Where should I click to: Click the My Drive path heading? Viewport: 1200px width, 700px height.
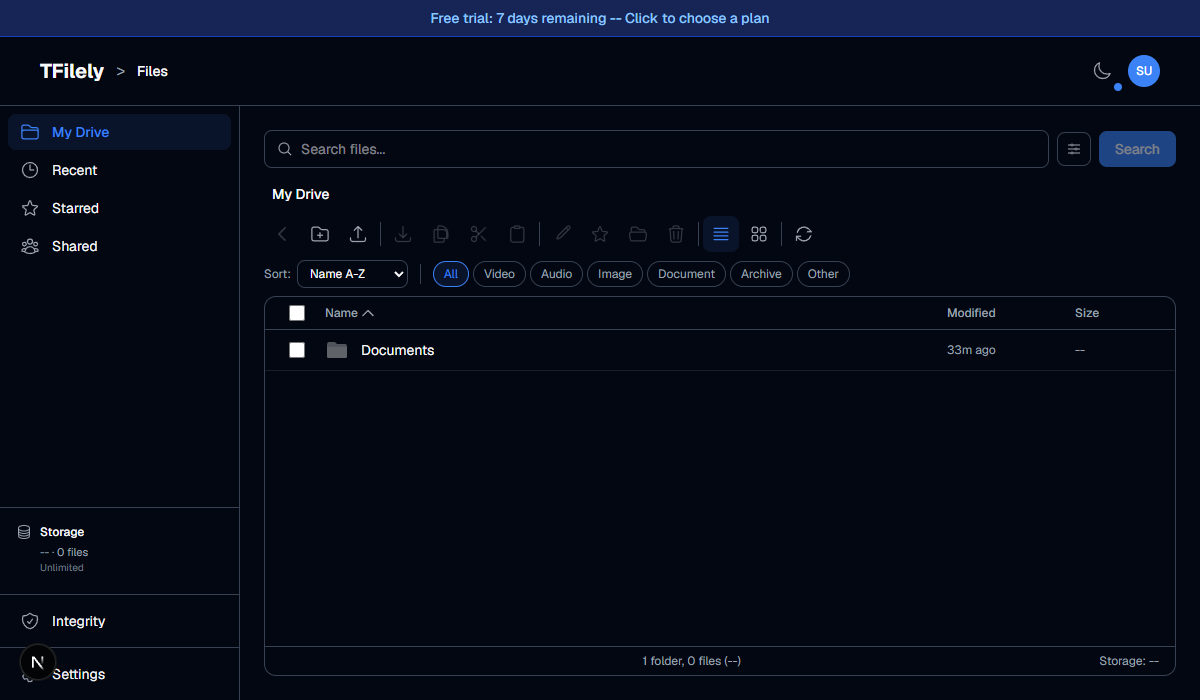point(301,194)
